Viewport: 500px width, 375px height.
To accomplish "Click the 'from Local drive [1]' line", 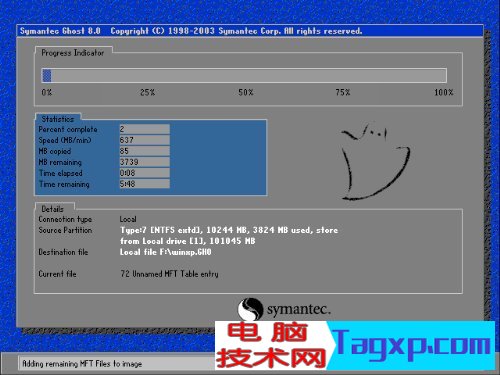I will pyautogui.click(x=188, y=241).
